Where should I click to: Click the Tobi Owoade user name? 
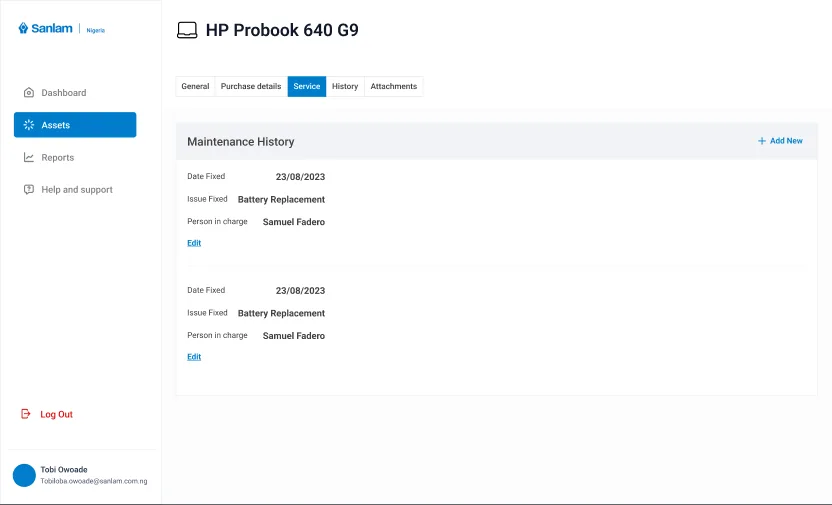64,469
